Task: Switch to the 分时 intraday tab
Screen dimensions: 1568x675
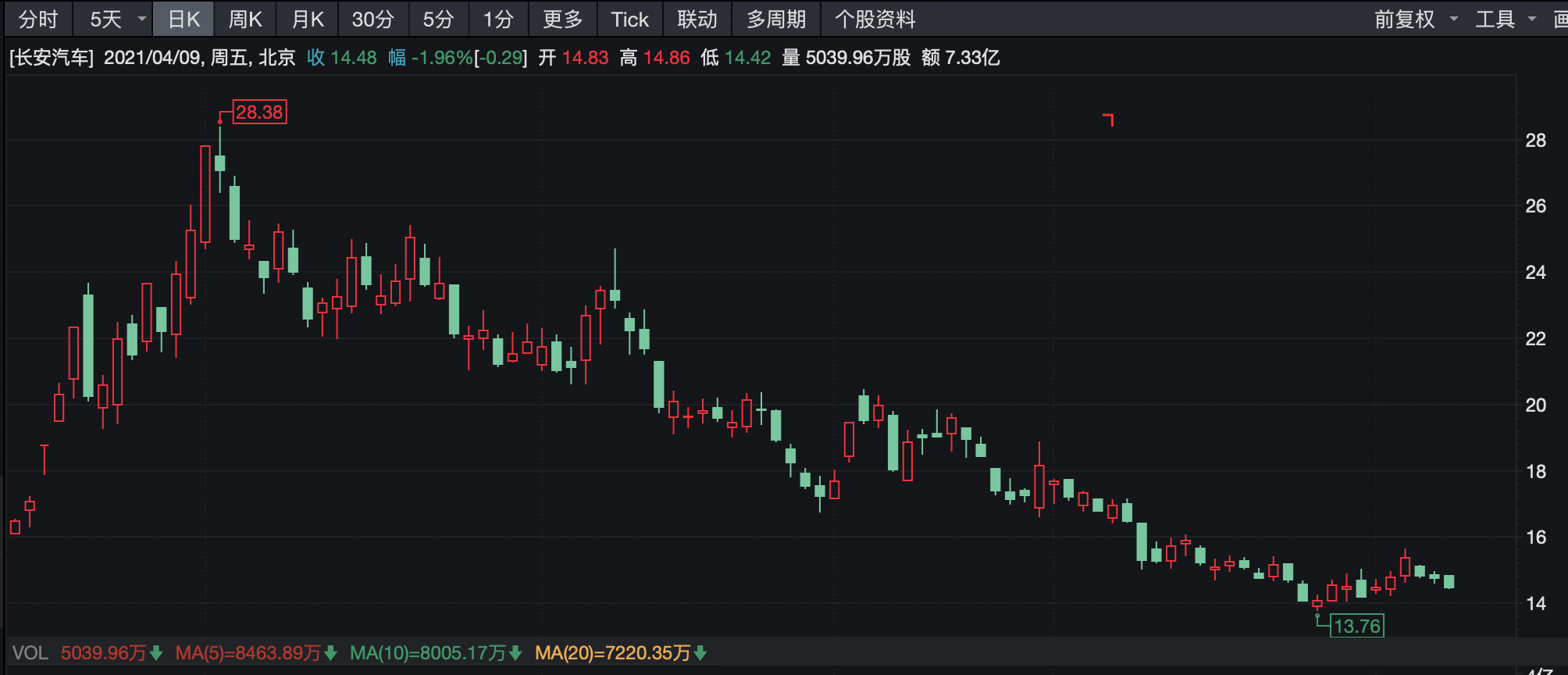Action: pyautogui.click(x=38, y=19)
